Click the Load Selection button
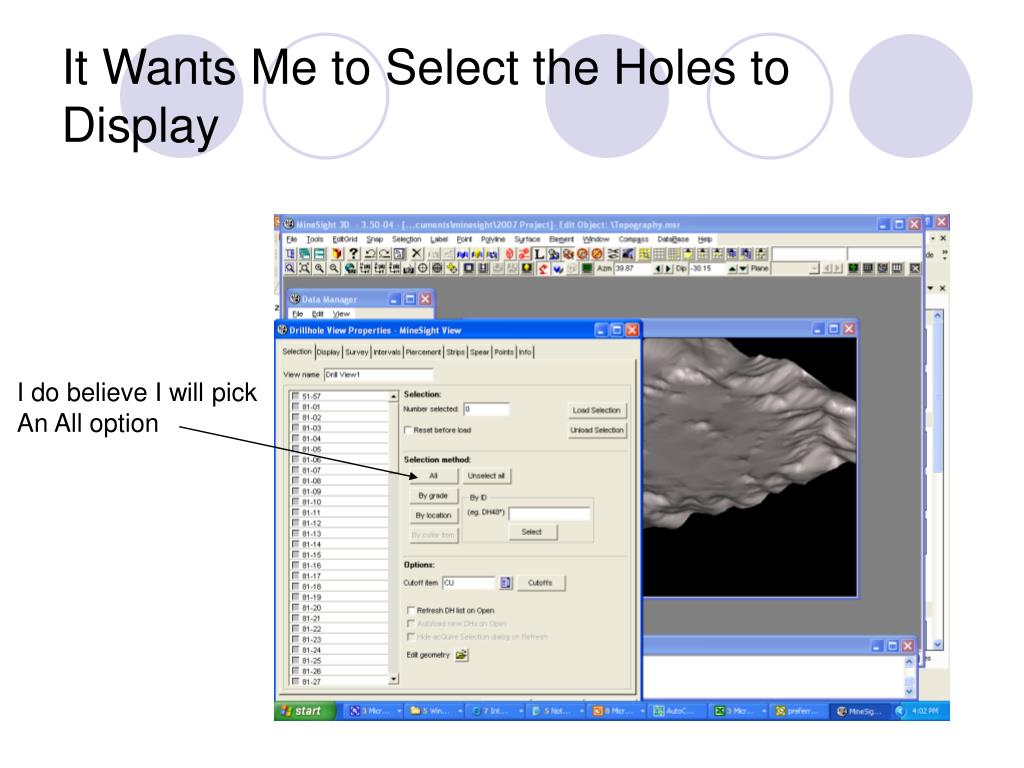This screenshot has height=768, width=1024. click(x=597, y=410)
